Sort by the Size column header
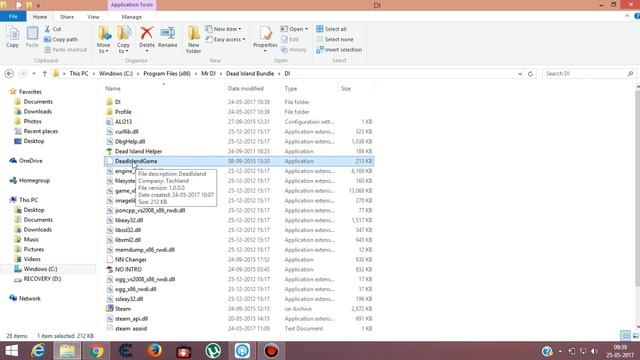Image resolution: width=640 pixels, height=360 pixels. pos(346,89)
